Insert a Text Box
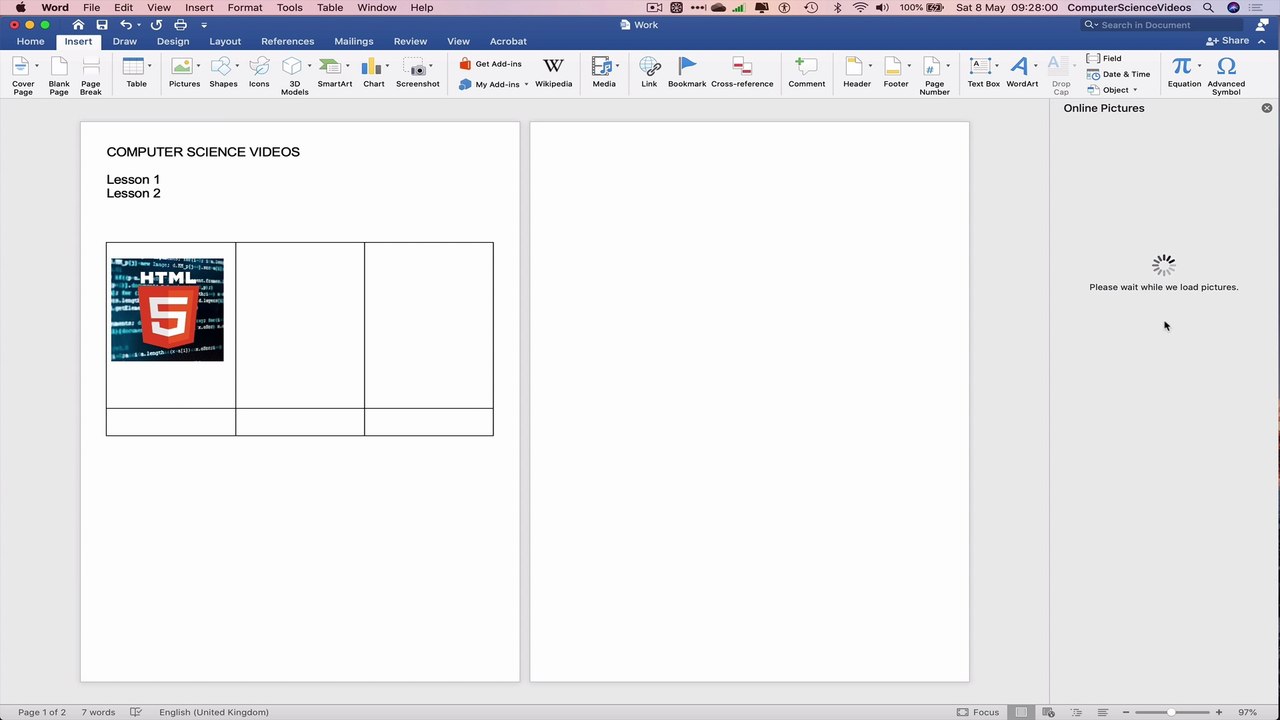The image size is (1280, 720). point(983,72)
